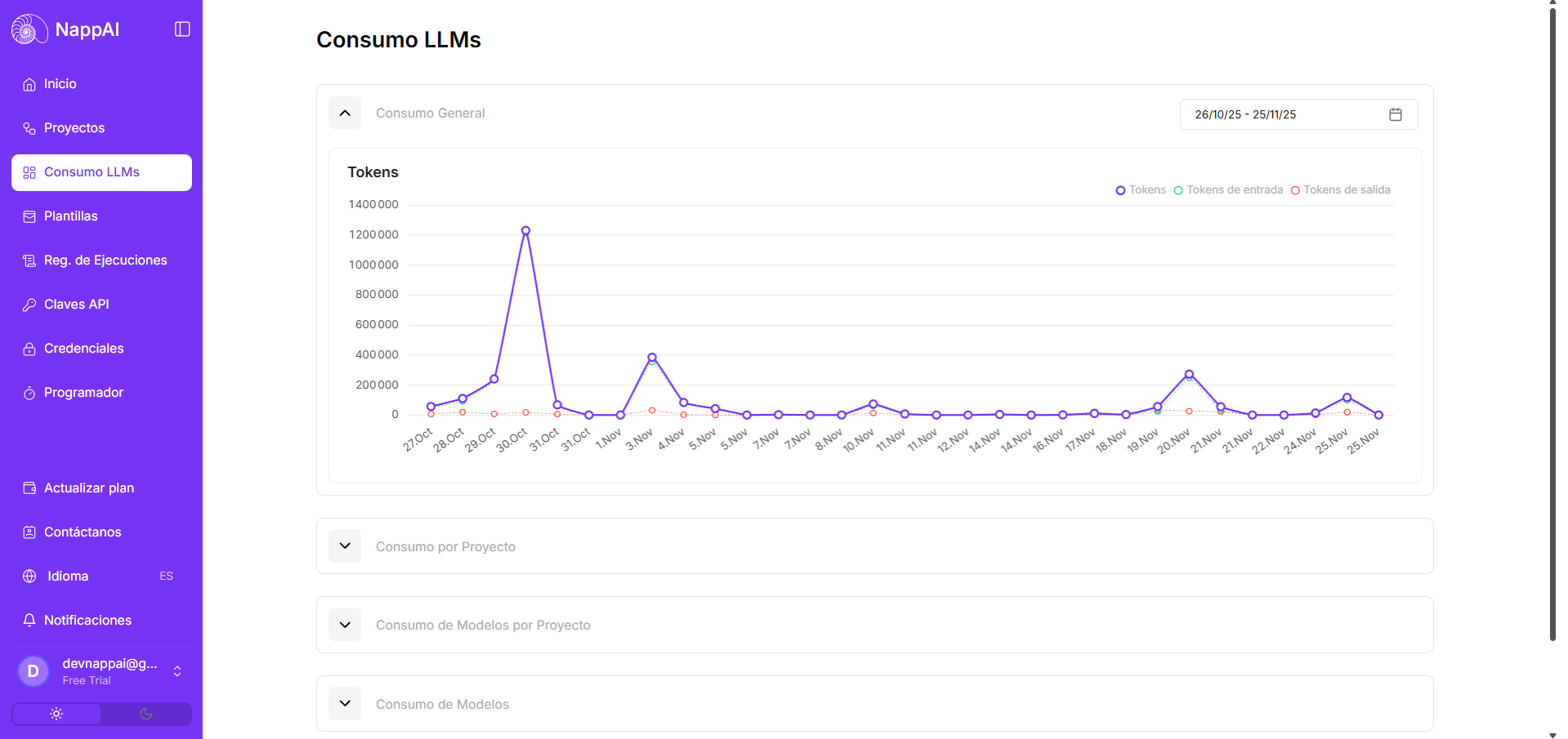
Task: Collapse the Consumo General section
Action: [345, 114]
